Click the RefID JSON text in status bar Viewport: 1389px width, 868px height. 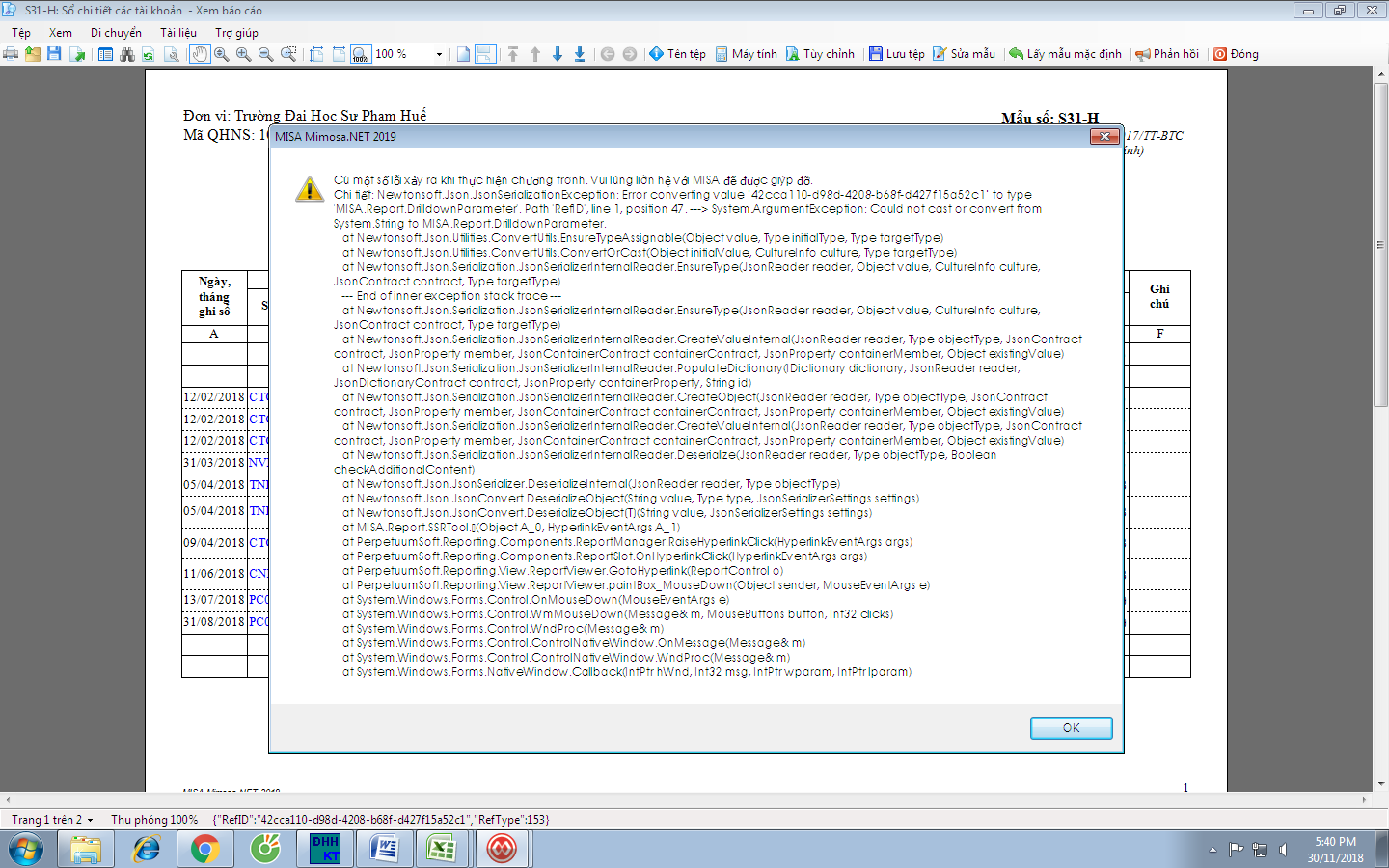[381, 820]
